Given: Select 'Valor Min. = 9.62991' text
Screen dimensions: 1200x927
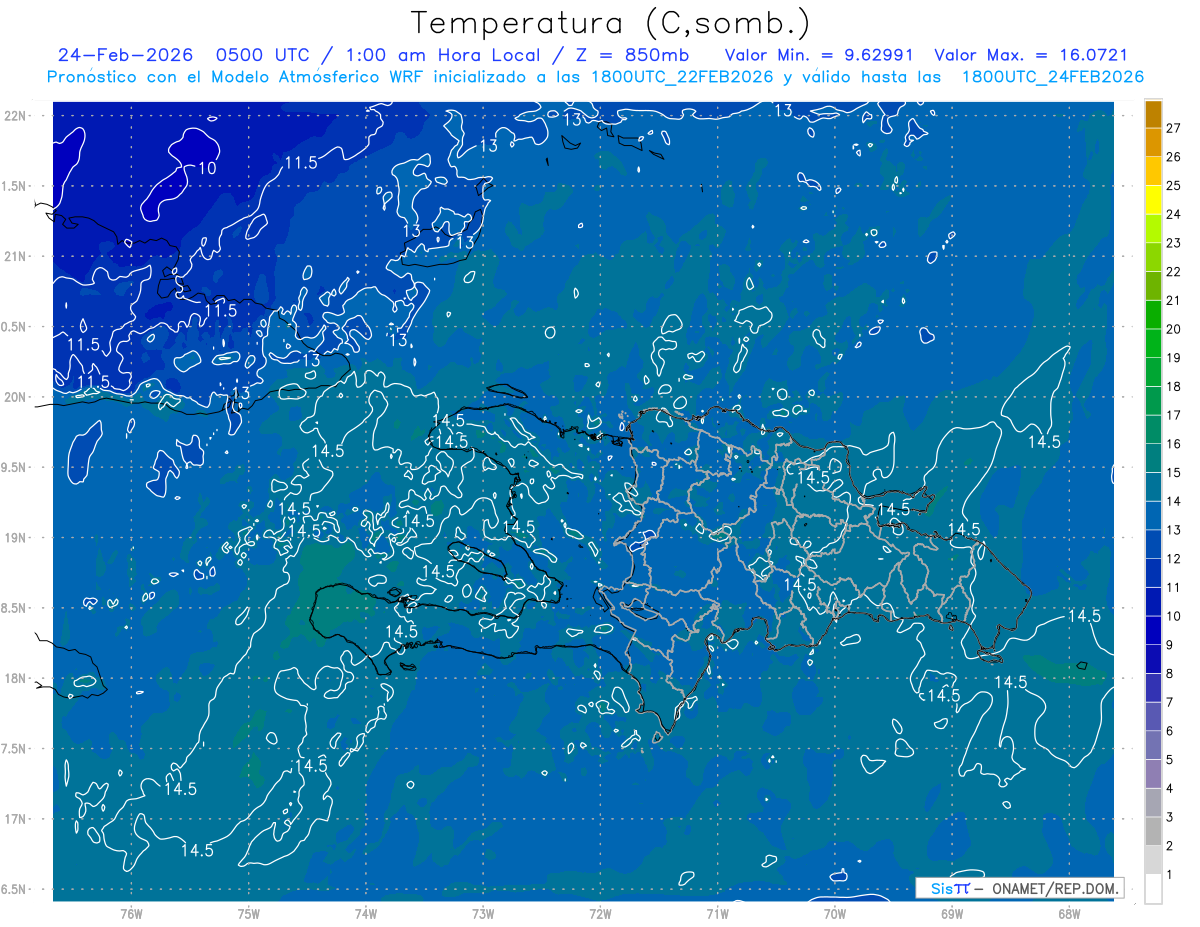Looking at the screenshot, I should coord(820,55).
